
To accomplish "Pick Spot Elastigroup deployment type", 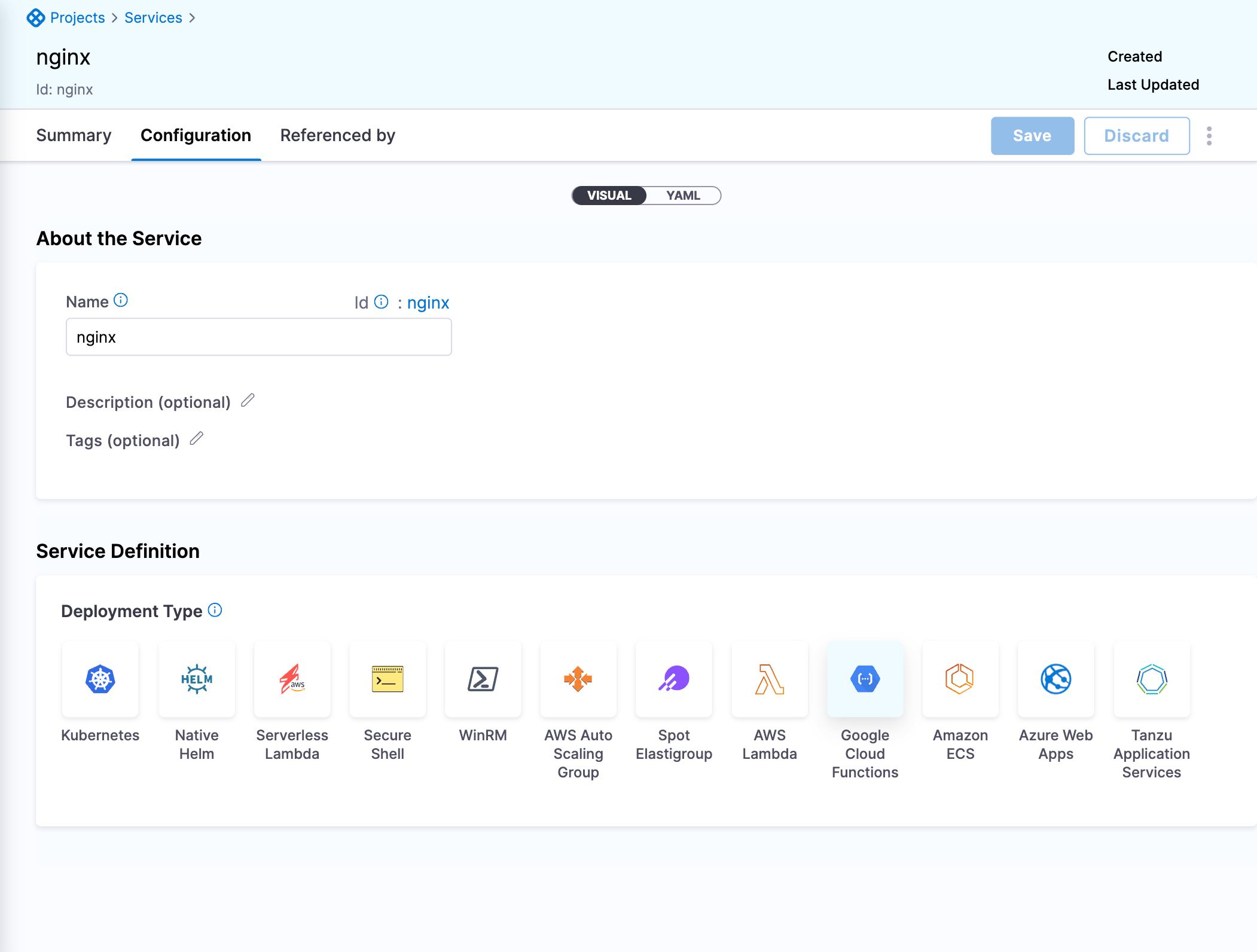I will click(674, 679).
